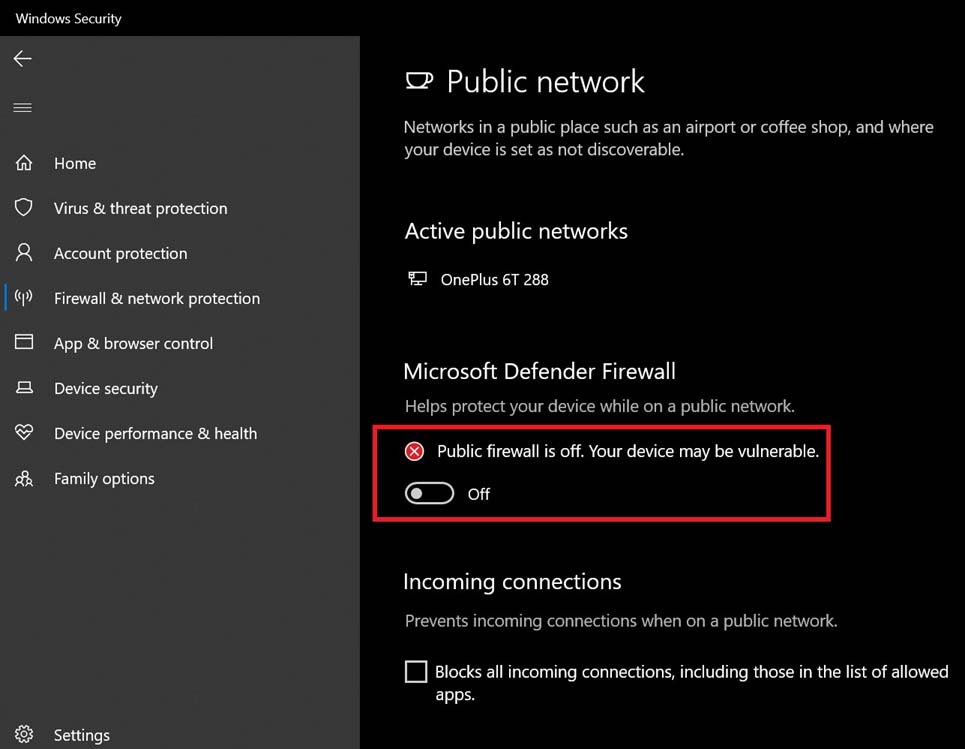Click the coffee cup Public network icon

(x=419, y=81)
